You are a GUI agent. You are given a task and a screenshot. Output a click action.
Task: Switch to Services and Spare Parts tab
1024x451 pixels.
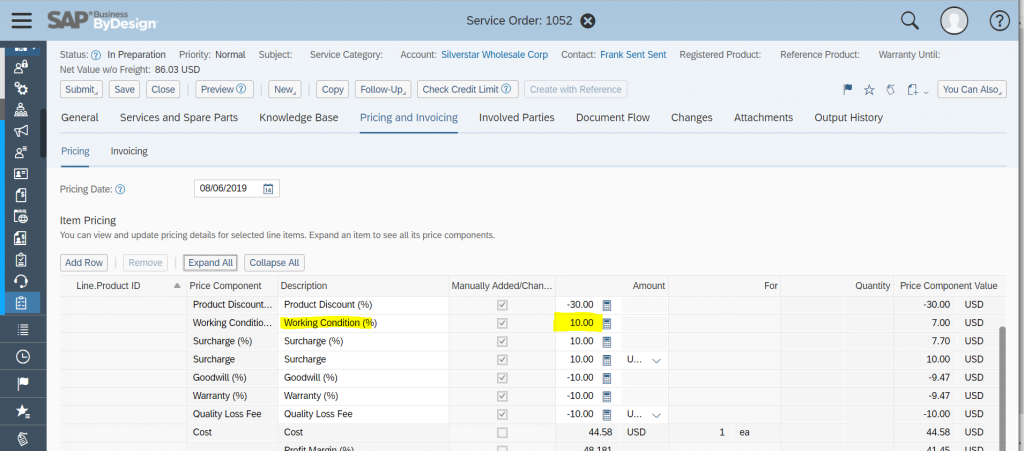(x=179, y=117)
